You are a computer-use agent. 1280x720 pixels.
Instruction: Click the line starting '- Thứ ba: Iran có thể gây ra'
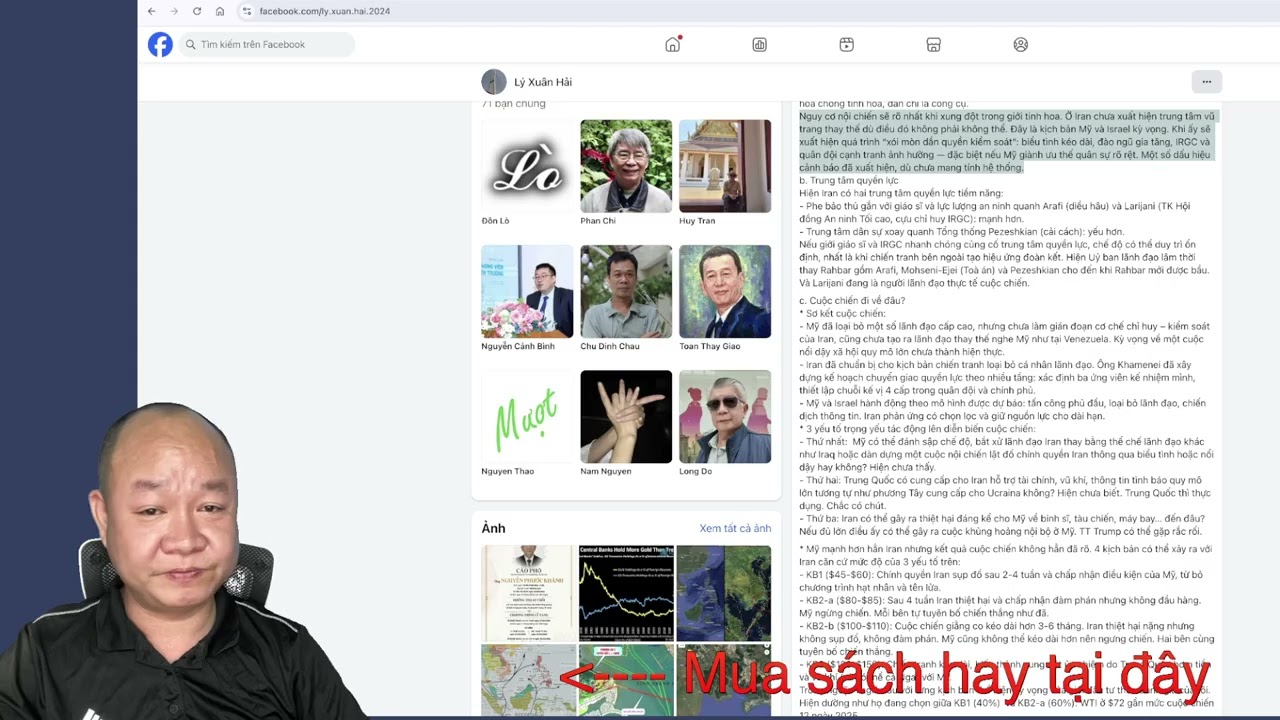click(1003, 525)
